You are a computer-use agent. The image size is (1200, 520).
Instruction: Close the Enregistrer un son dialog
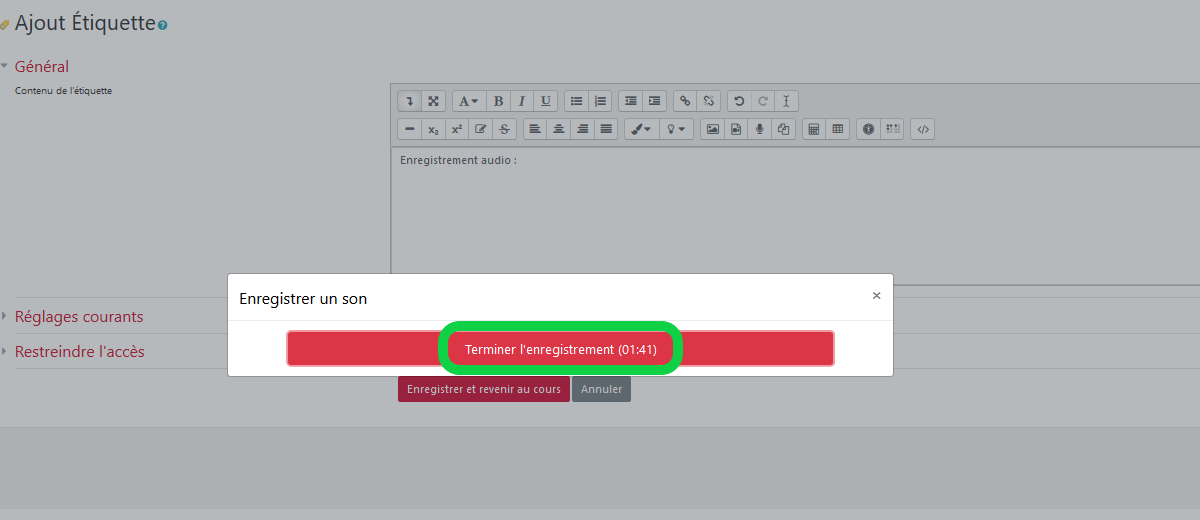click(x=876, y=296)
